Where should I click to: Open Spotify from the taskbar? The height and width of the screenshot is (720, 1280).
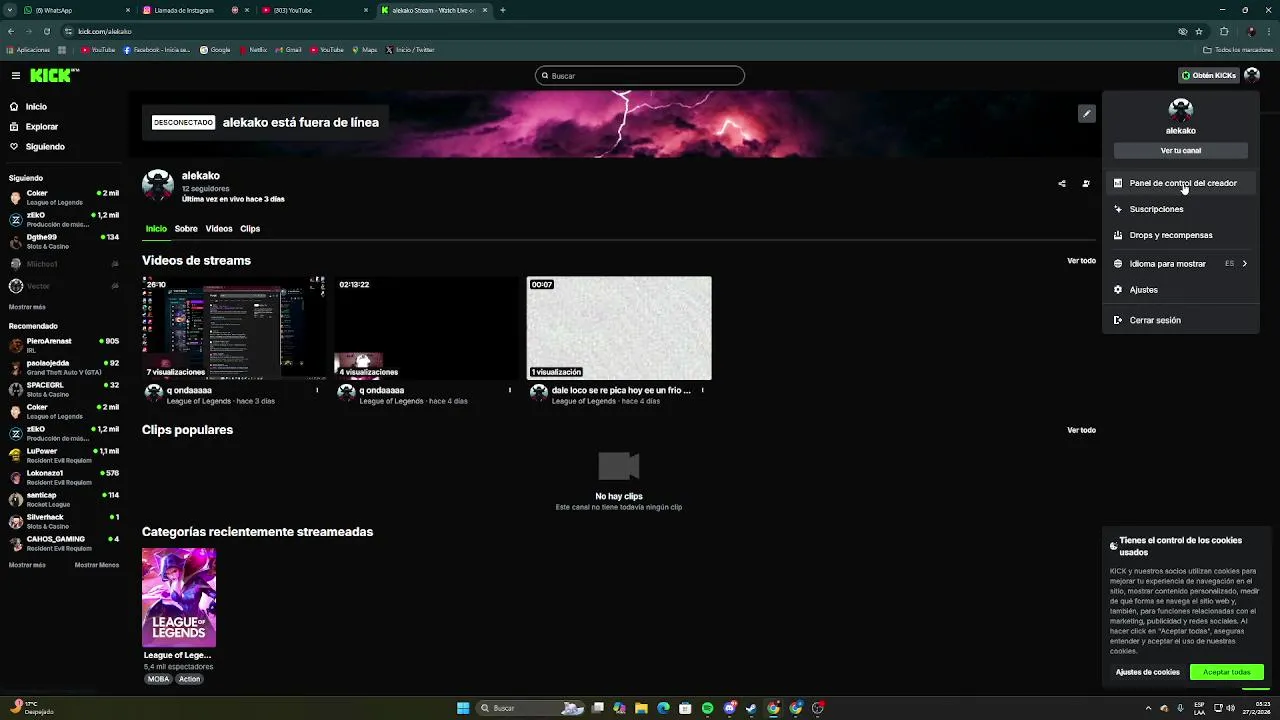707,708
